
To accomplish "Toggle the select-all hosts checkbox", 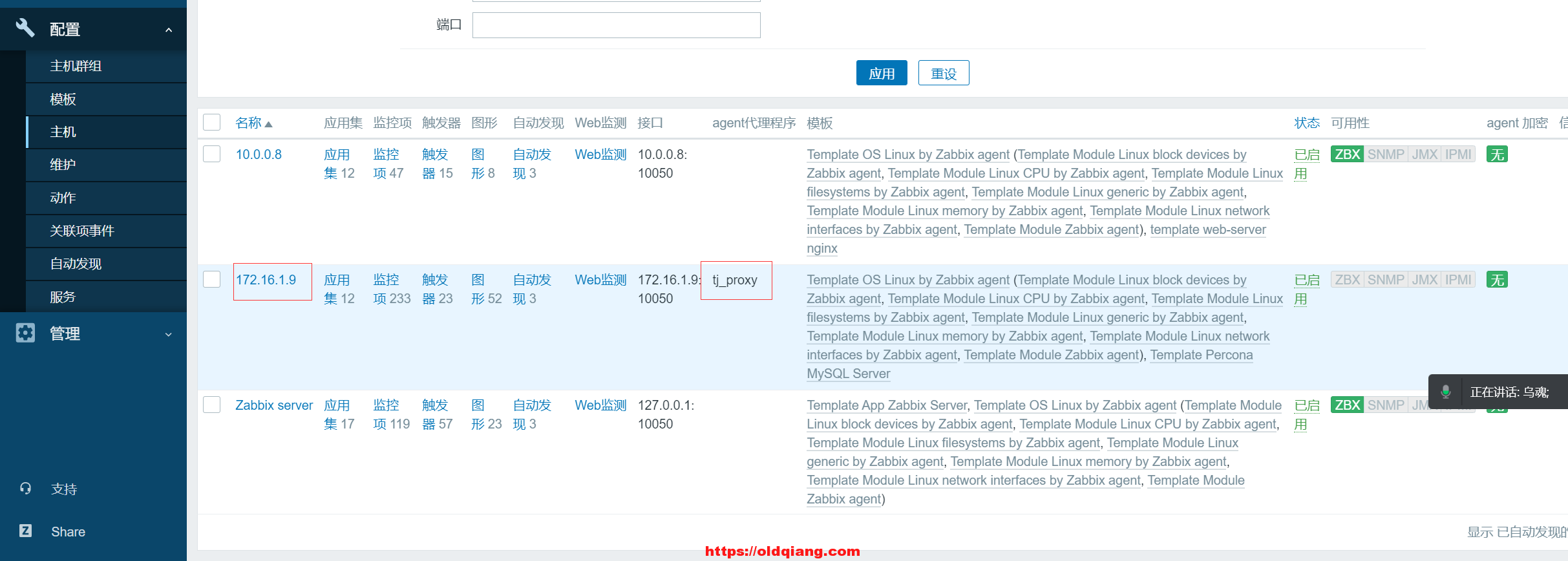I will coord(212,122).
